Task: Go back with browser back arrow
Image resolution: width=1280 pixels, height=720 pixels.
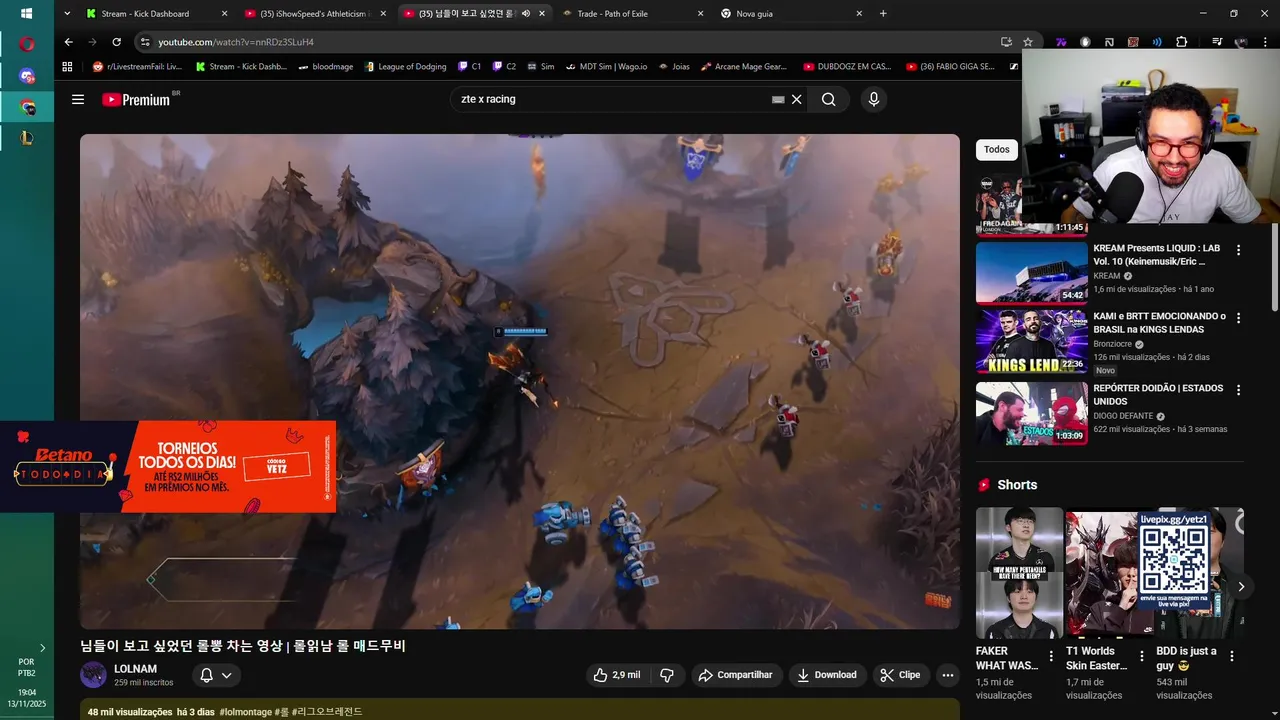Action: (68, 42)
